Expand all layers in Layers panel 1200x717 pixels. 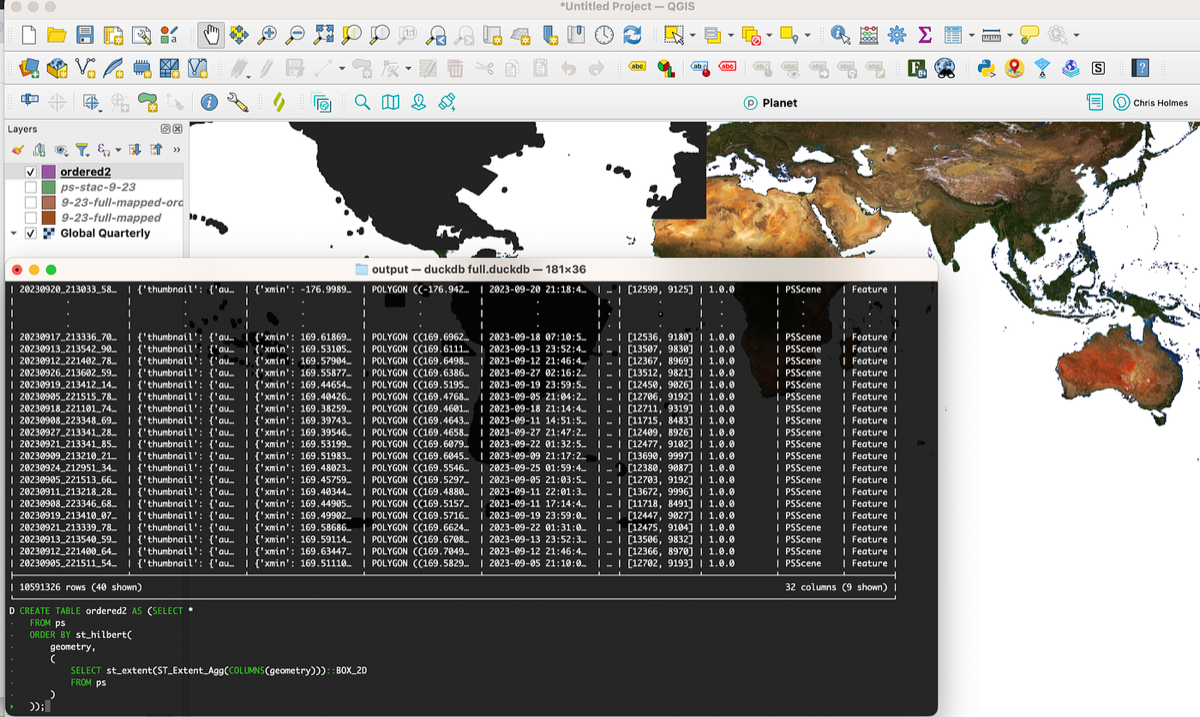coord(137,150)
